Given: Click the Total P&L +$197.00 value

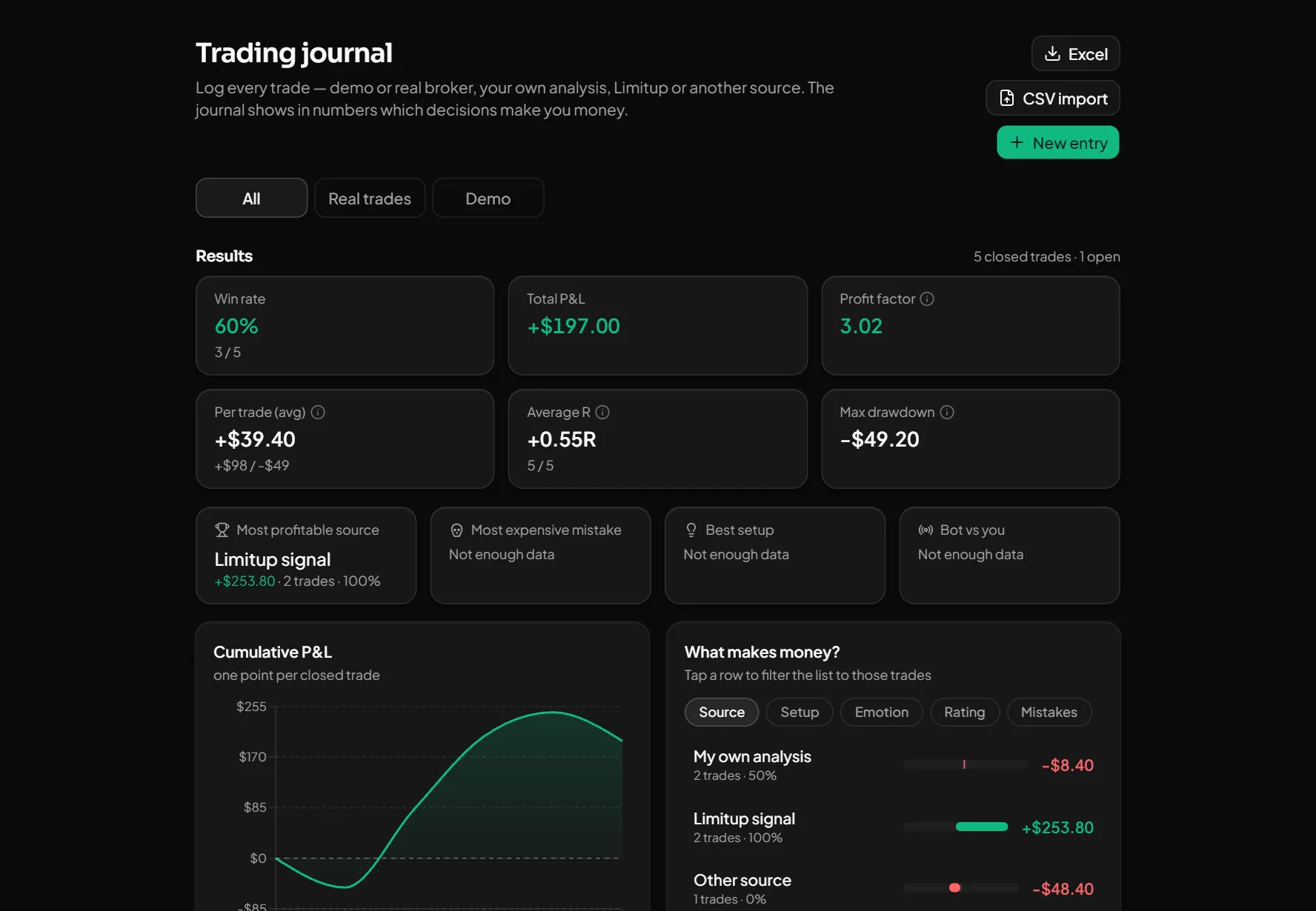Looking at the screenshot, I should 574,326.
